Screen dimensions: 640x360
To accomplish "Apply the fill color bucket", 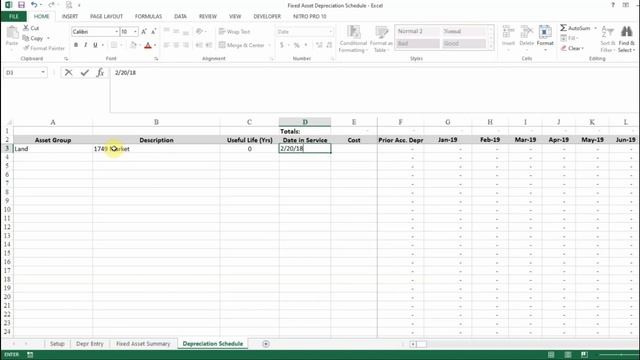I will coord(133,45).
